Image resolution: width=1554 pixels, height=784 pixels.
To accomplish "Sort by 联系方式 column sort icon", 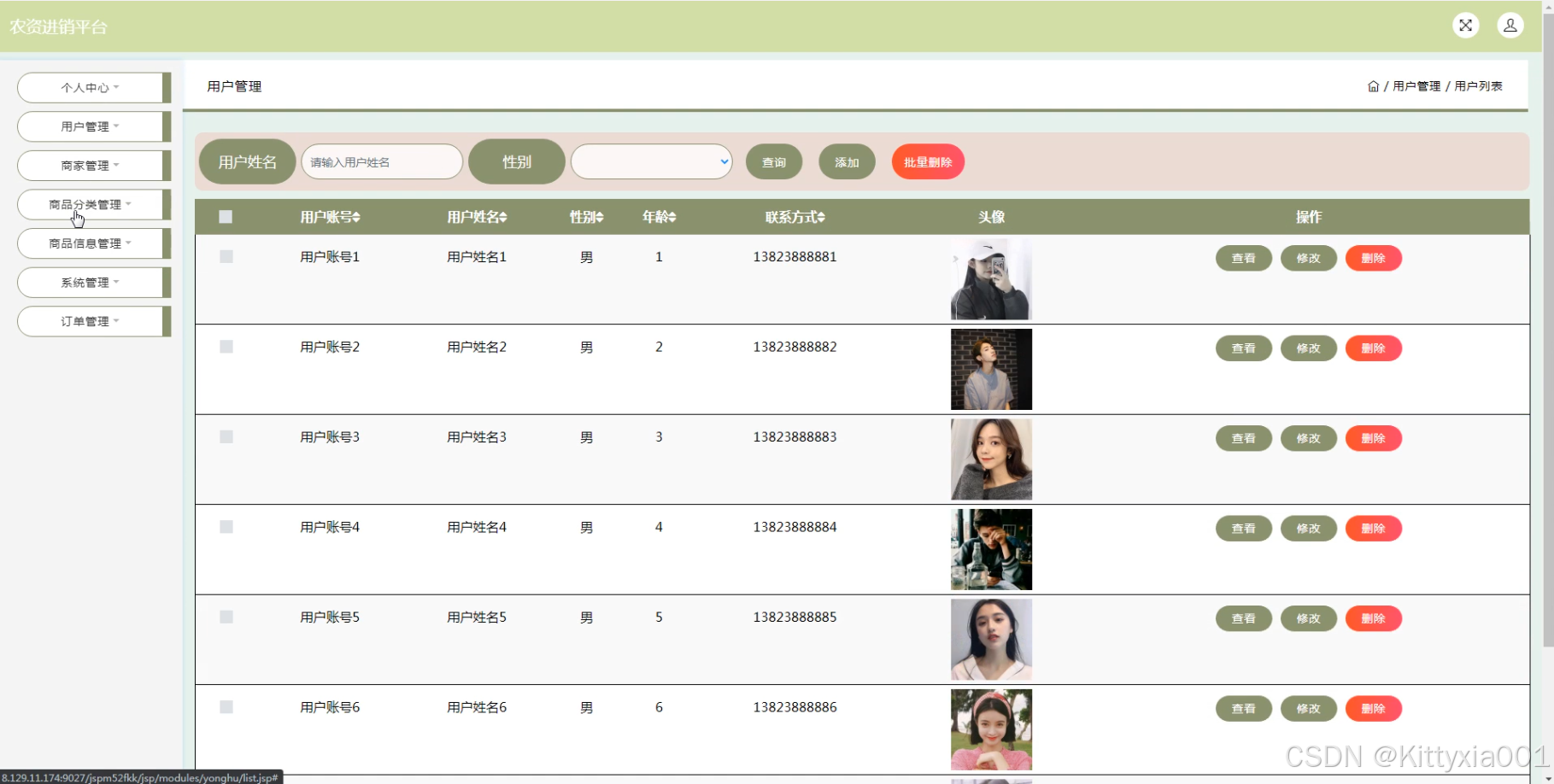I will click(821, 218).
